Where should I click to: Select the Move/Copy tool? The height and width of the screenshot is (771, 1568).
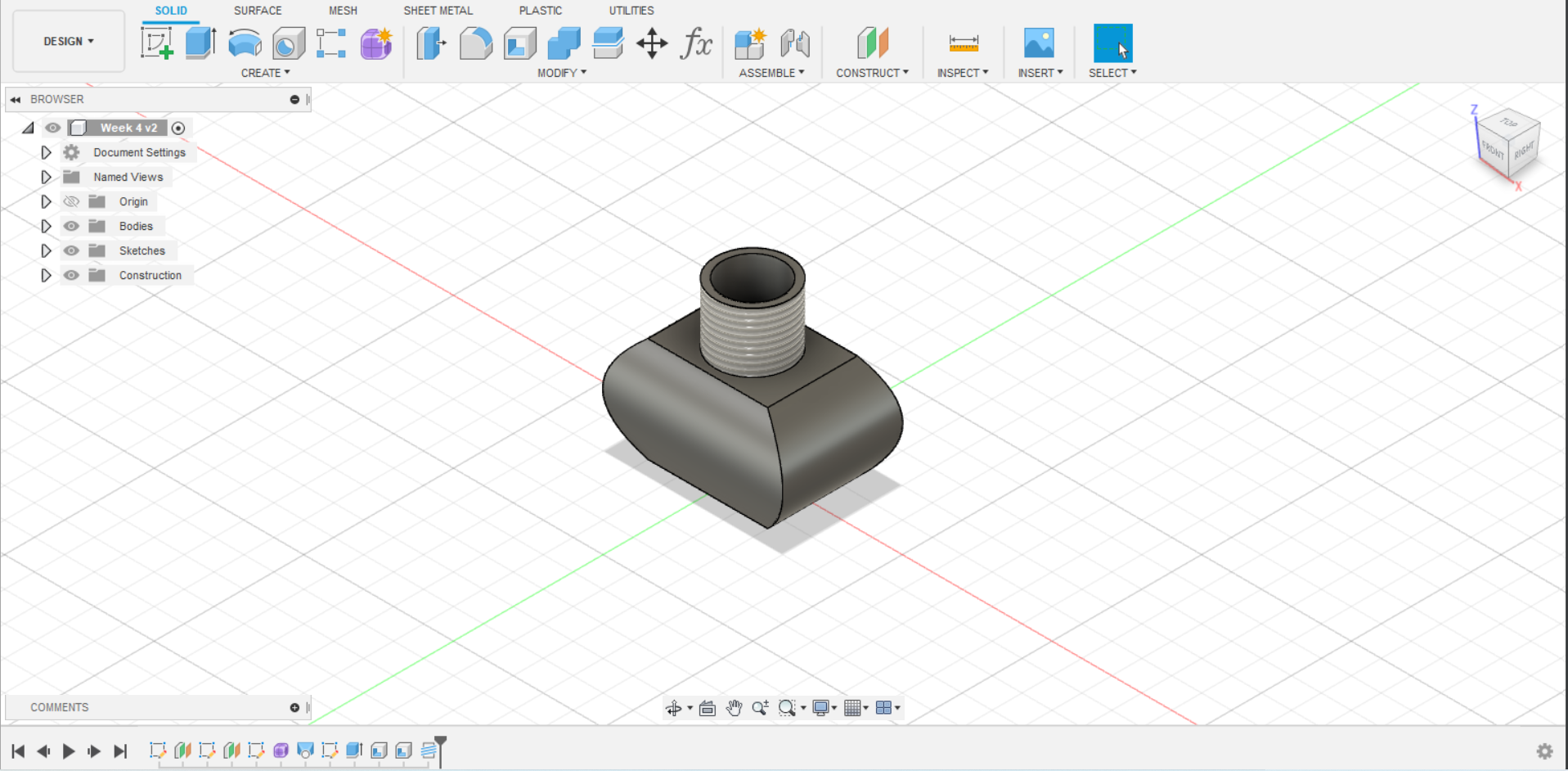pos(652,43)
